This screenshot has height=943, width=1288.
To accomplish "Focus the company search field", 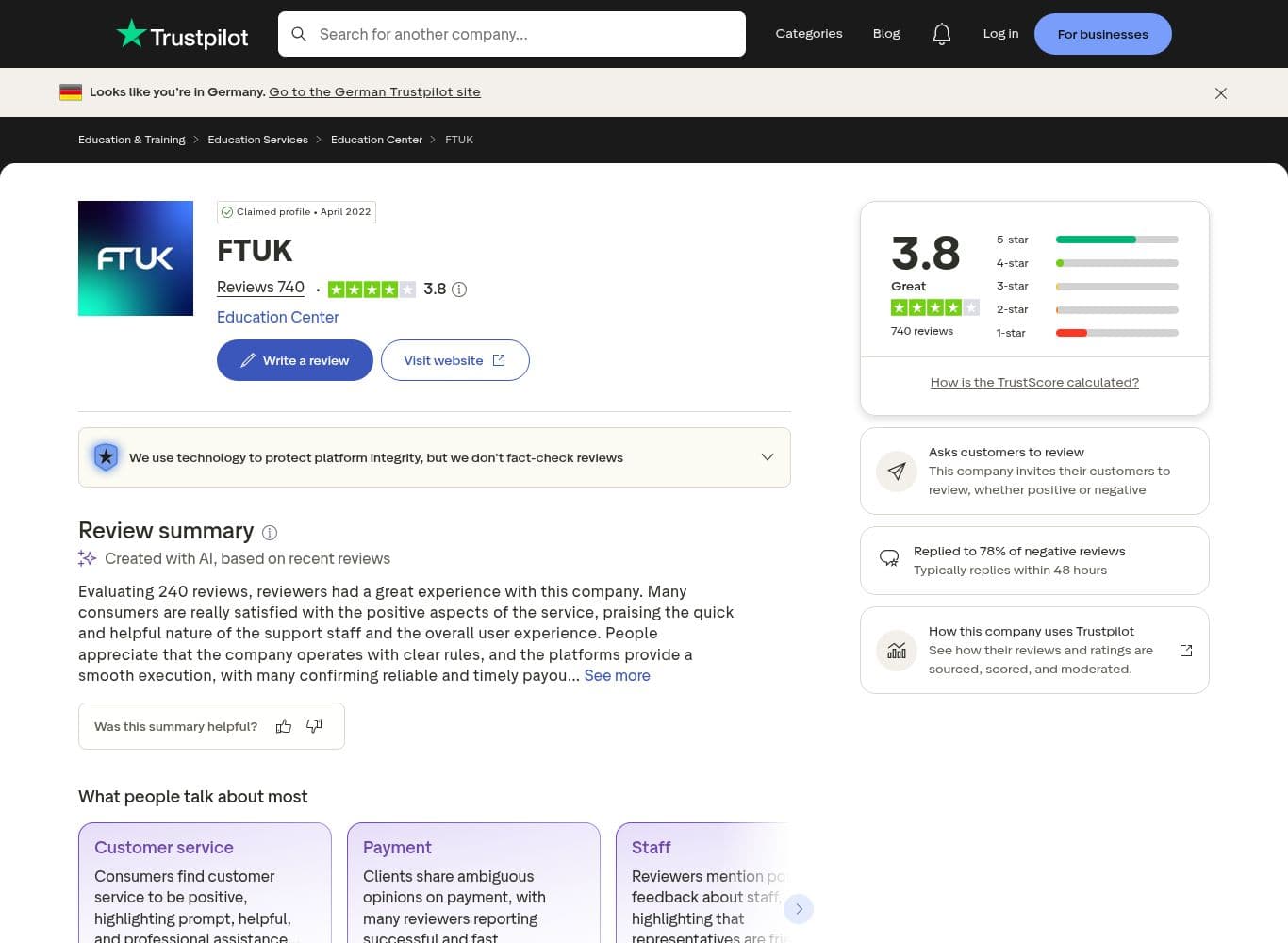I will tap(512, 34).
